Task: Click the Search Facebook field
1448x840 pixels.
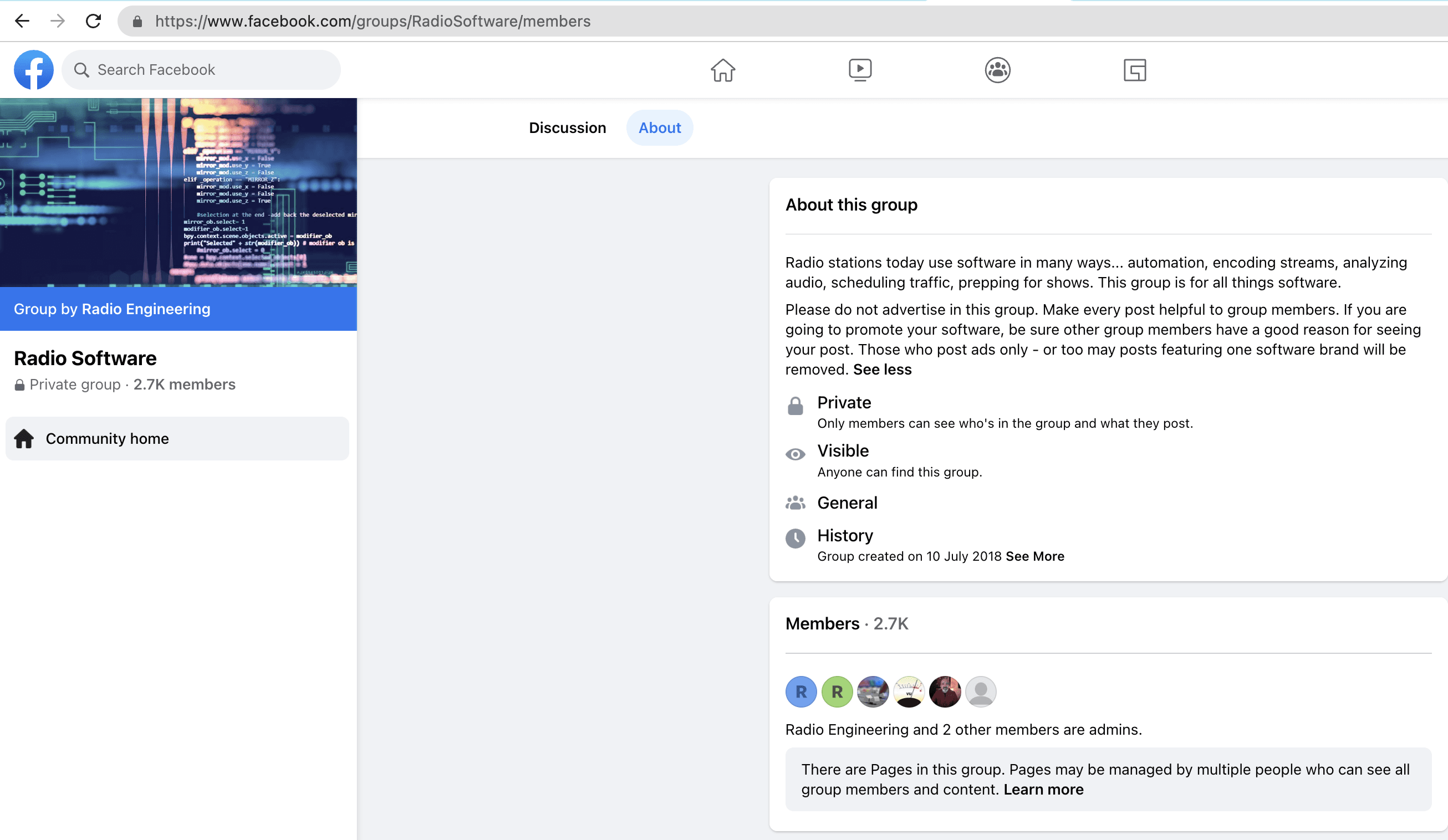Action: pos(201,69)
